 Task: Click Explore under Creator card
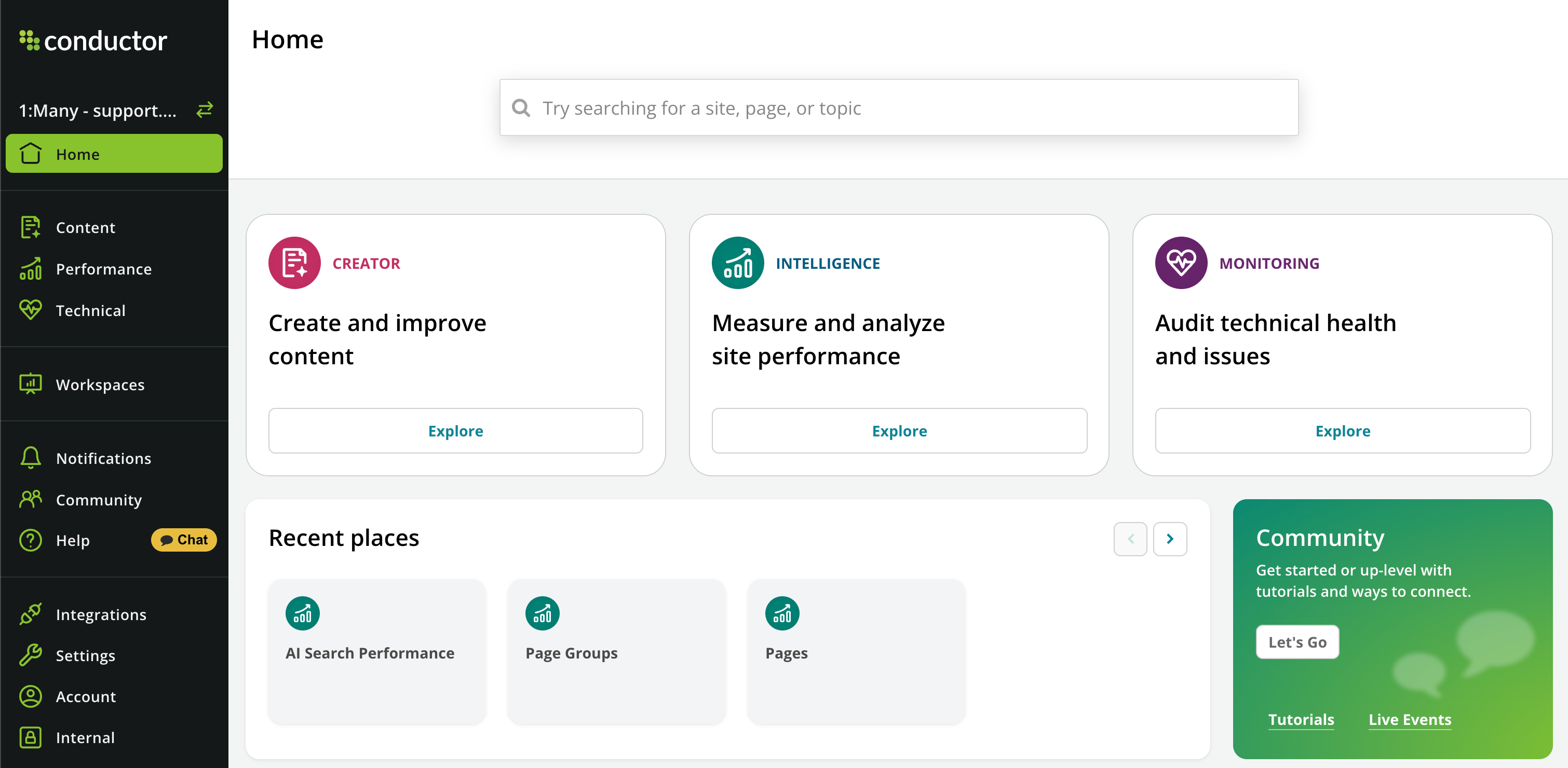(x=455, y=430)
